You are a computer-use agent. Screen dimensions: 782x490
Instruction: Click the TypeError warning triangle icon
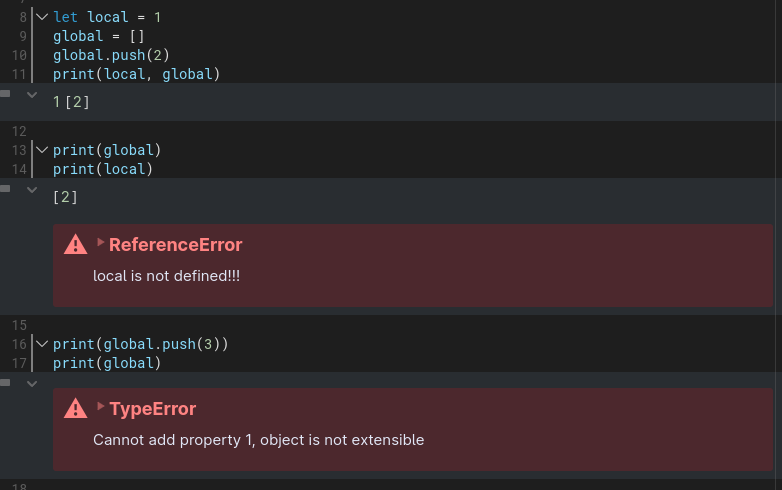click(76, 409)
